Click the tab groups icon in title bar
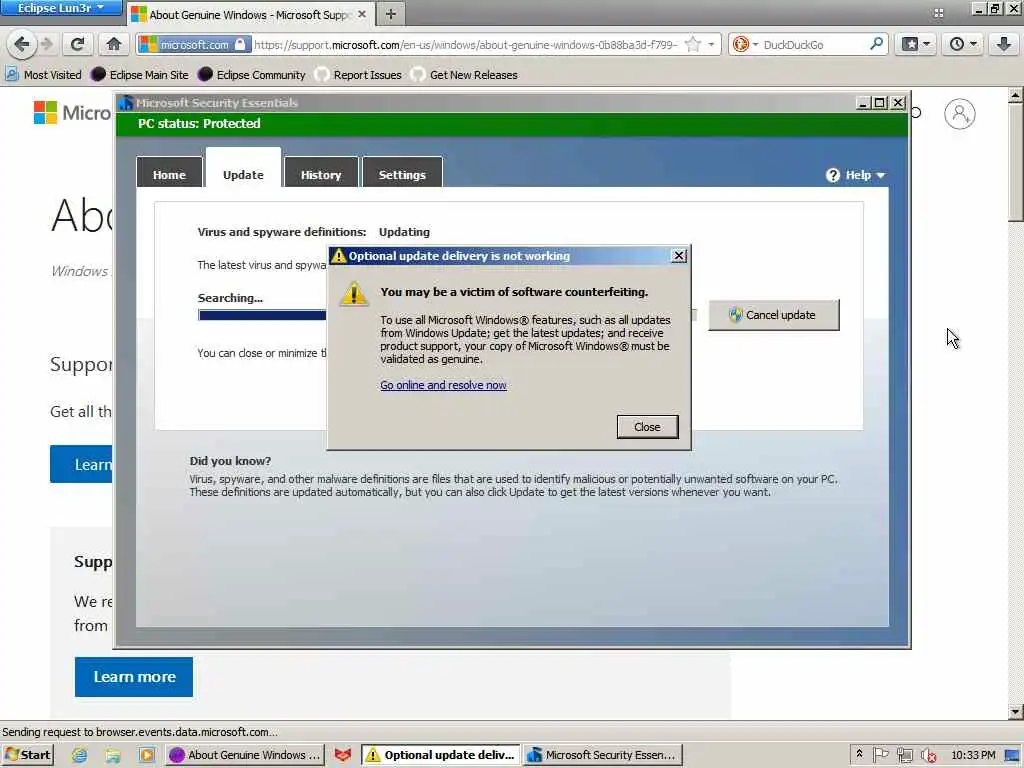Screen dimensions: 1024x768 pos(938,13)
